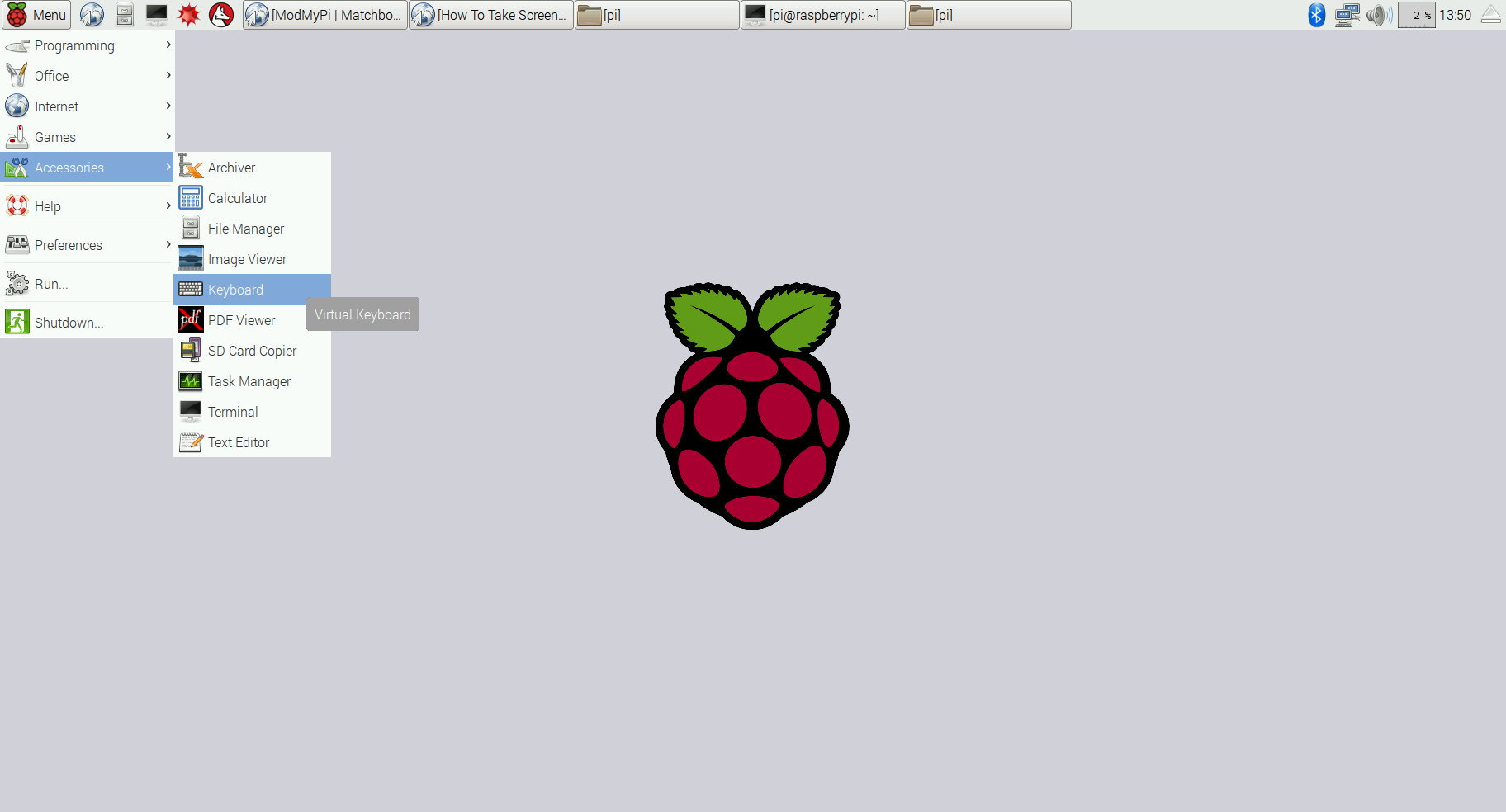Click the Task Manager graph icon
The width and height of the screenshot is (1506, 812).
191,380
